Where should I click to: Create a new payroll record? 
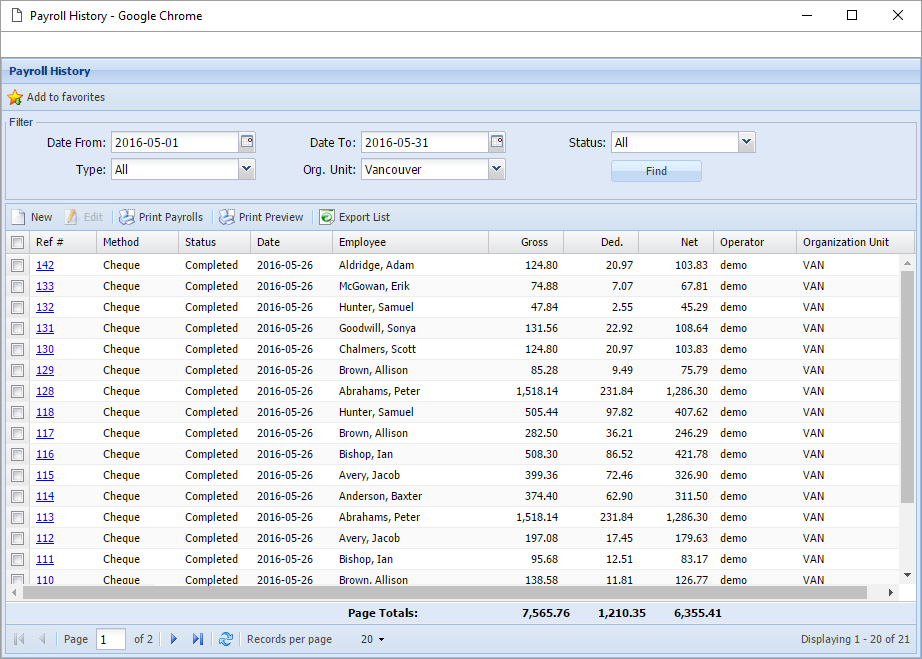(32, 216)
